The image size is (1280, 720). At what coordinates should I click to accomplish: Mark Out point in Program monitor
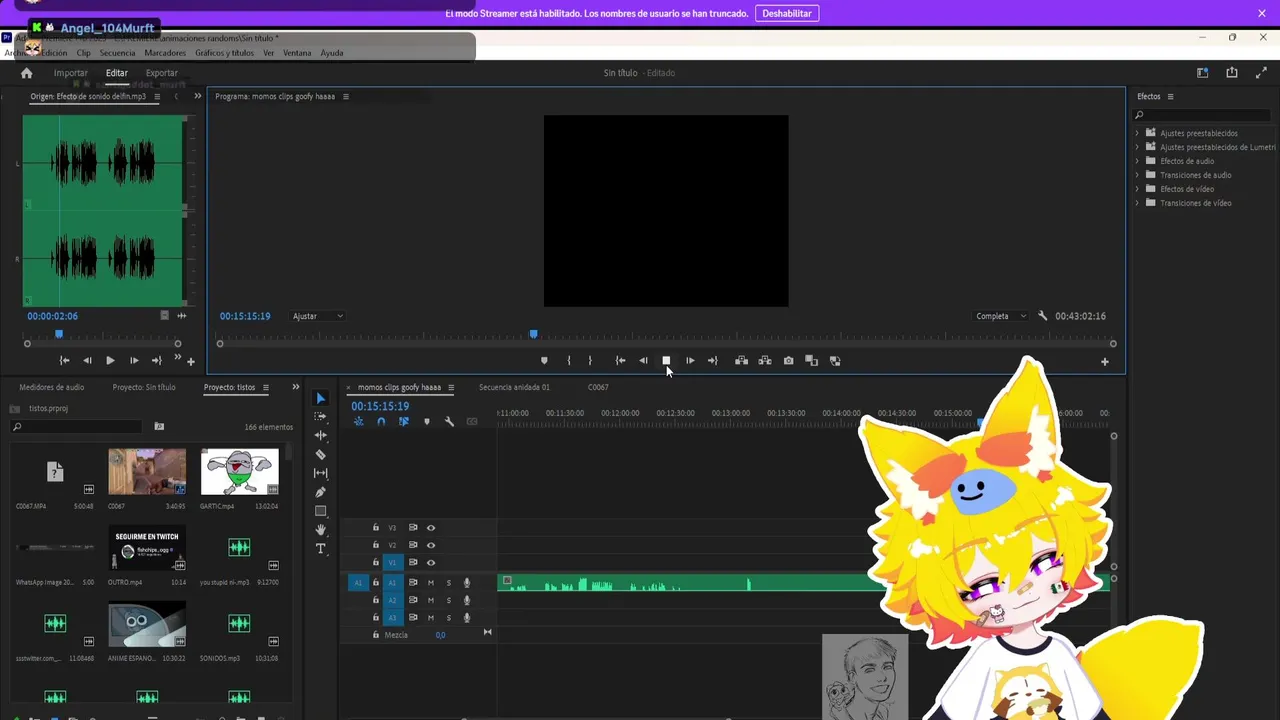(590, 361)
